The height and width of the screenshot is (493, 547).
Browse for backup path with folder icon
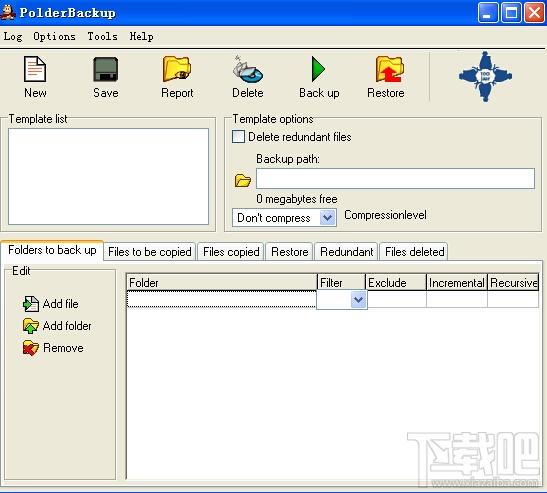243,180
